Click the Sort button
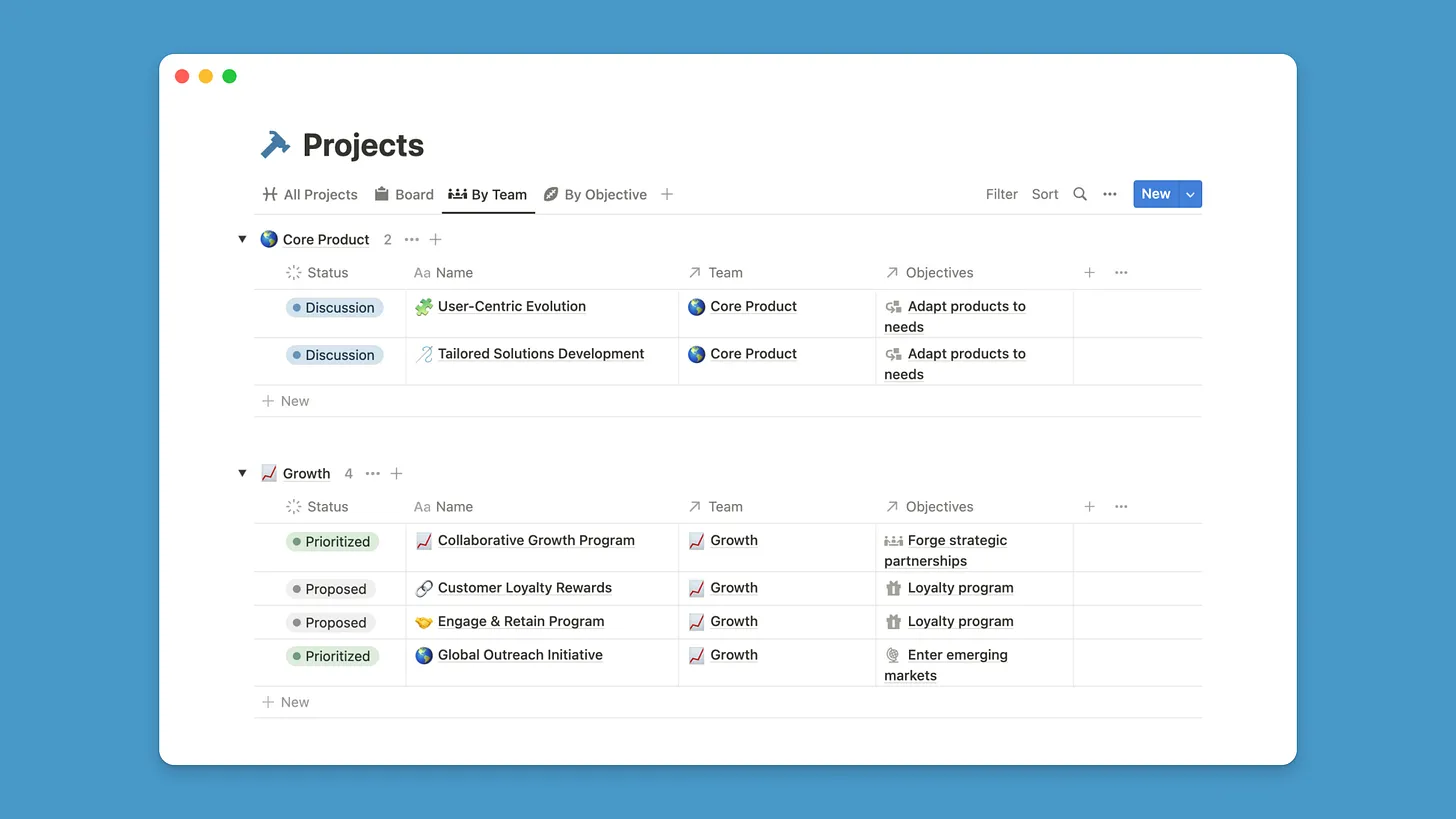 coord(1045,194)
